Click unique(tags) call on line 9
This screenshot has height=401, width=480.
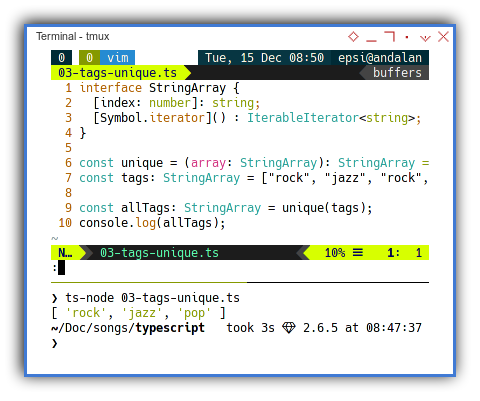pyautogui.click(x=324, y=208)
